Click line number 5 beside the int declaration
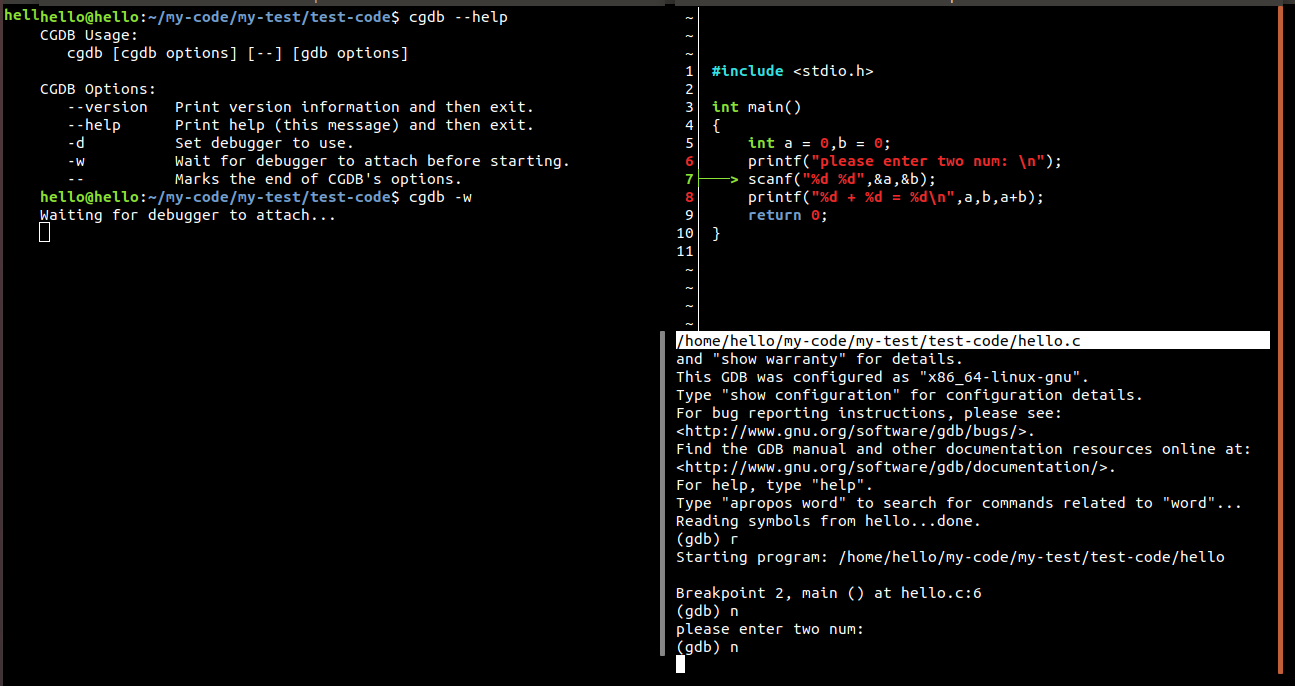This screenshot has width=1295, height=686. tap(688, 142)
